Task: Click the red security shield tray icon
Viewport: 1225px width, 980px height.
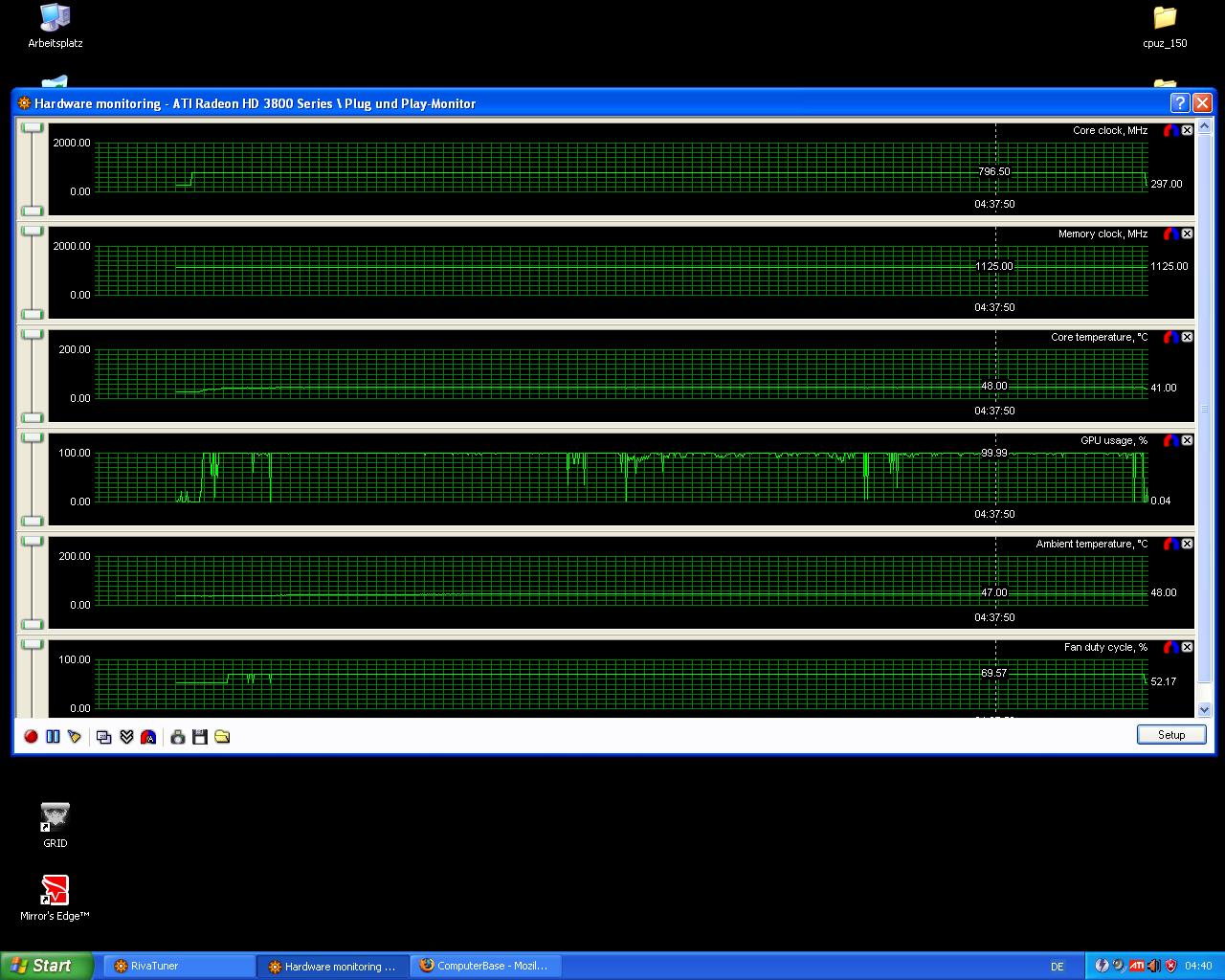Action: click(x=1170, y=966)
